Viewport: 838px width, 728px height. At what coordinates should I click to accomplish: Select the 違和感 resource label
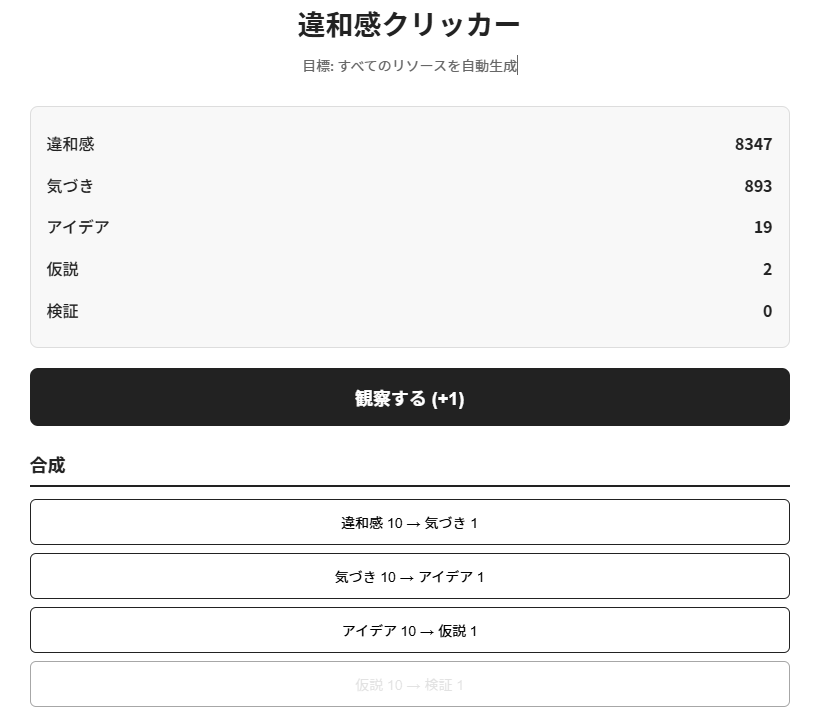point(71,144)
